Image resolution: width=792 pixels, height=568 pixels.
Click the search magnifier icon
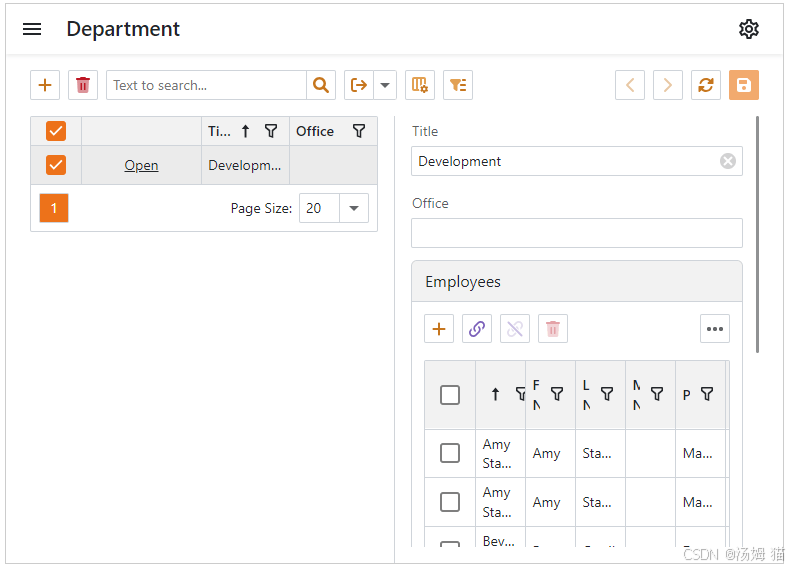click(x=321, y=85)
